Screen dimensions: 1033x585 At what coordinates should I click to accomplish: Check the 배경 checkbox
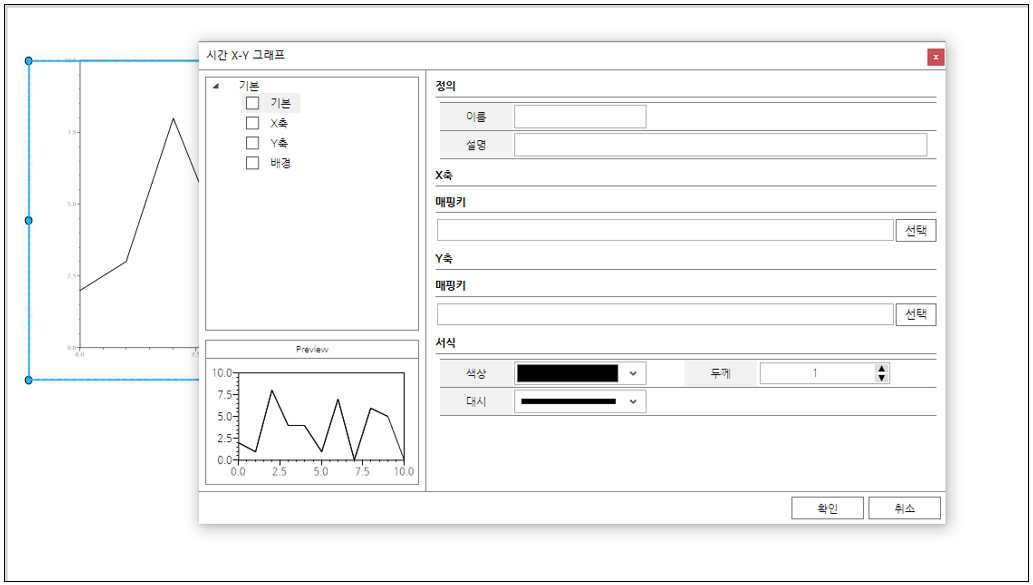point(252,162)
